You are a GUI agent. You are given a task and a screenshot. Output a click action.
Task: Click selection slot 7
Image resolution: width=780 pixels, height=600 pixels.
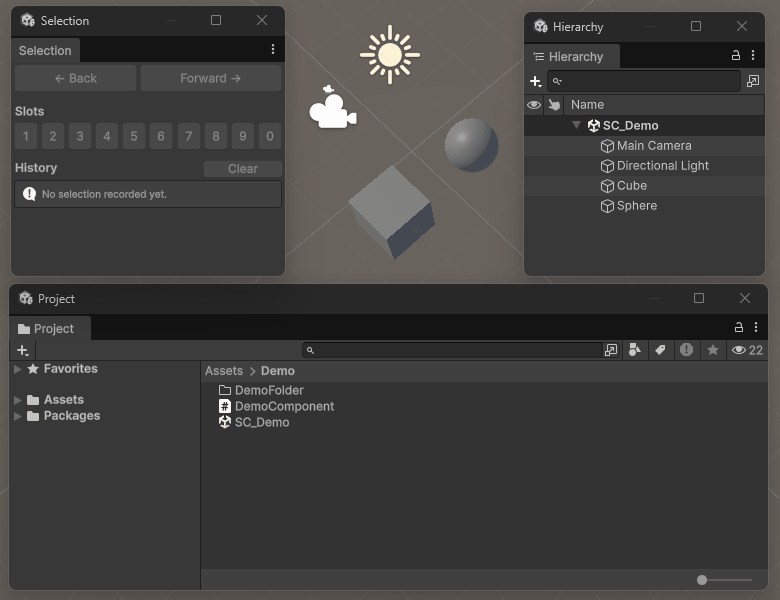click(x=189, y=136)
